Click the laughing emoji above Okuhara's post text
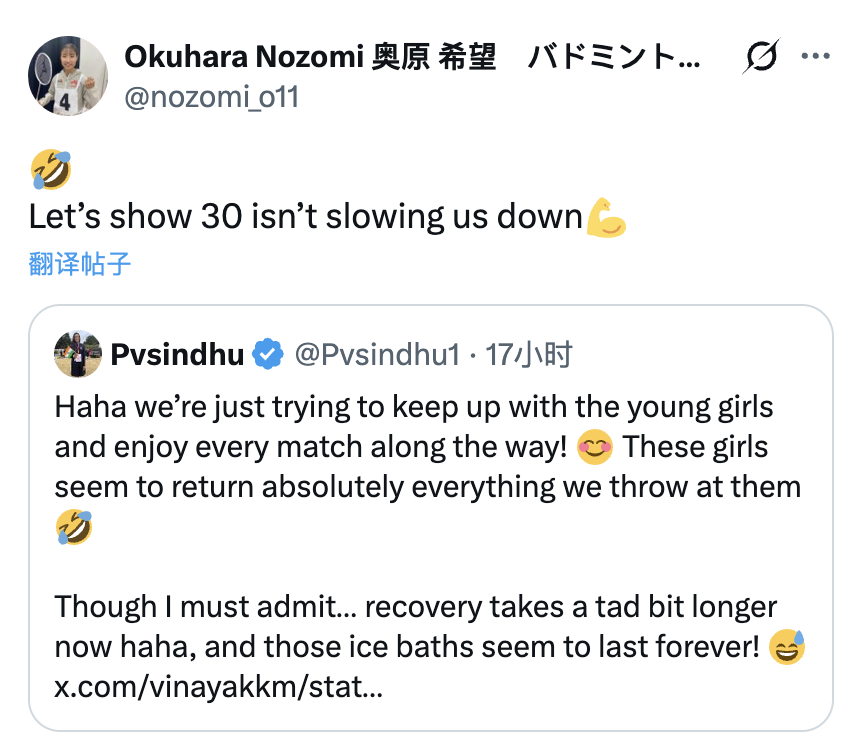 (51, 169)
